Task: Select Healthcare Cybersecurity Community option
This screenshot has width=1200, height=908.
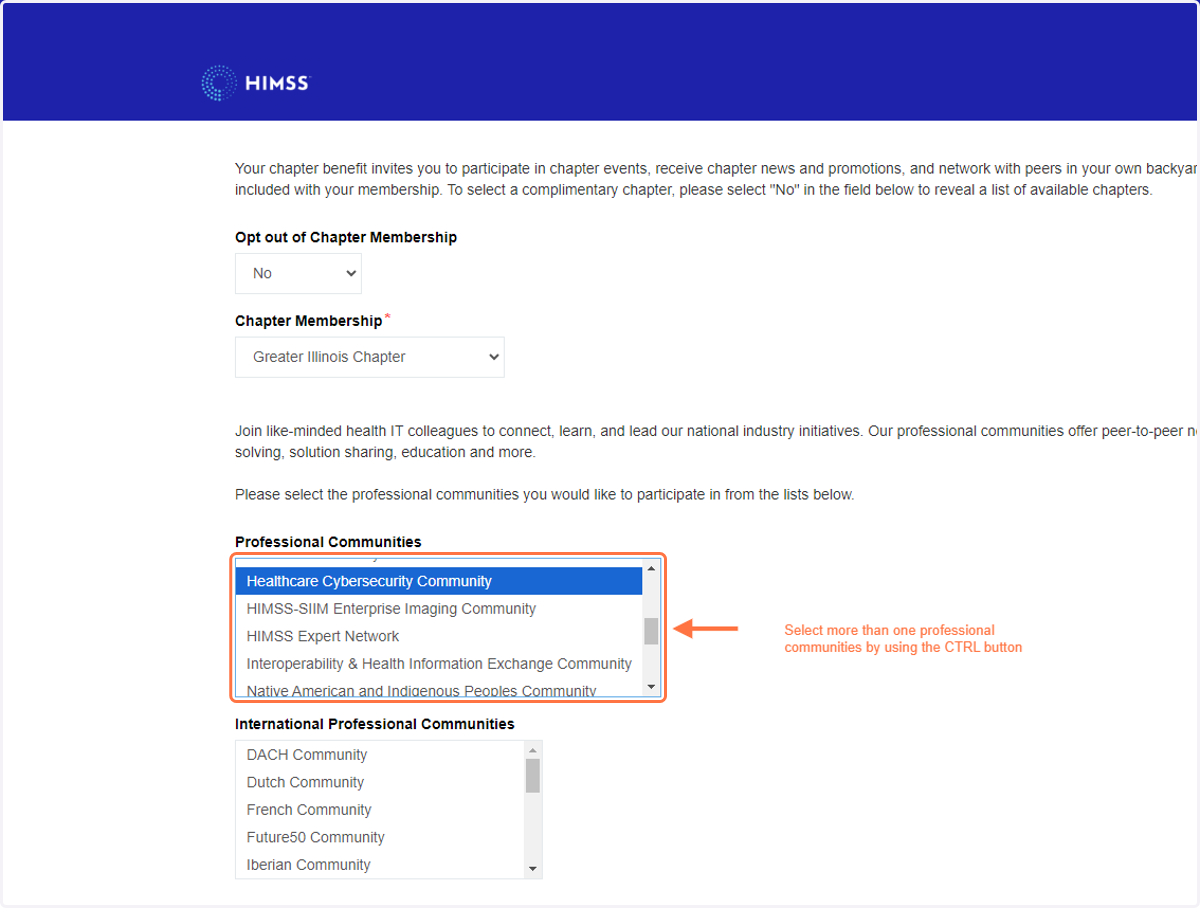Action: [439, 581]
